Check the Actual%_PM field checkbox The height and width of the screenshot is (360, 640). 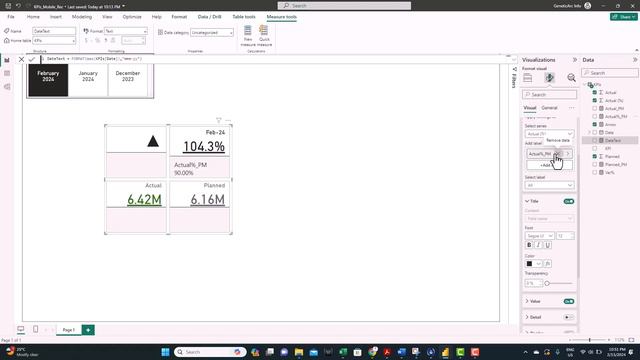pyautogui.click(x=594, y=116)
